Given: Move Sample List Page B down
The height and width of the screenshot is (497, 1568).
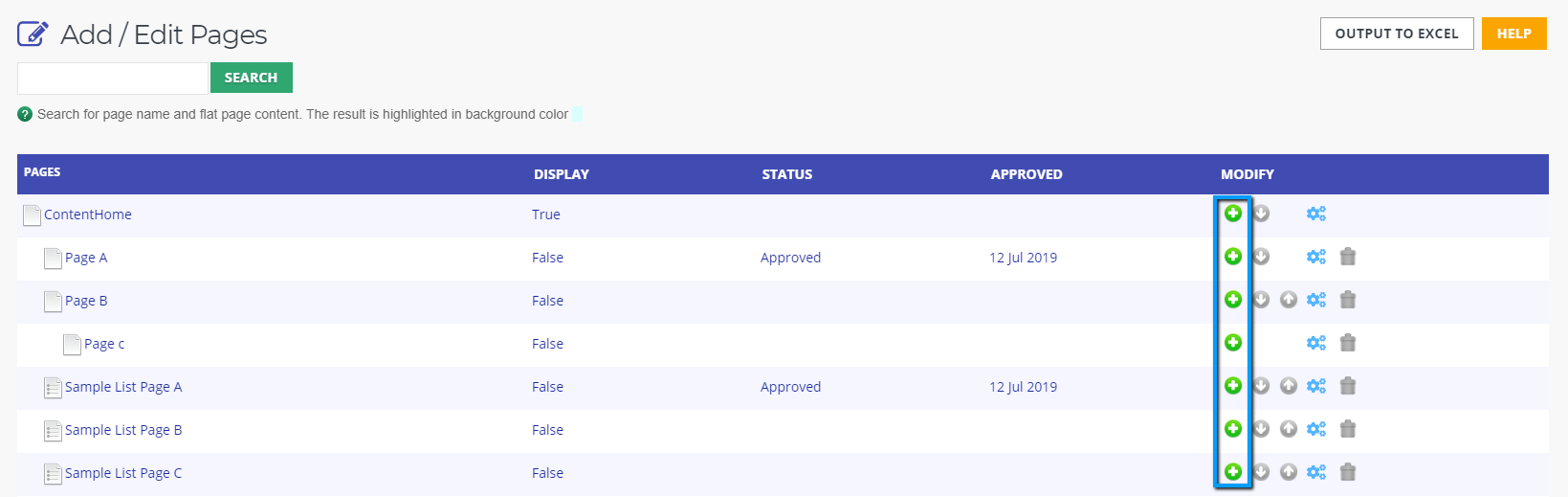Looking at the screenshot, I should coord(1261,429).
